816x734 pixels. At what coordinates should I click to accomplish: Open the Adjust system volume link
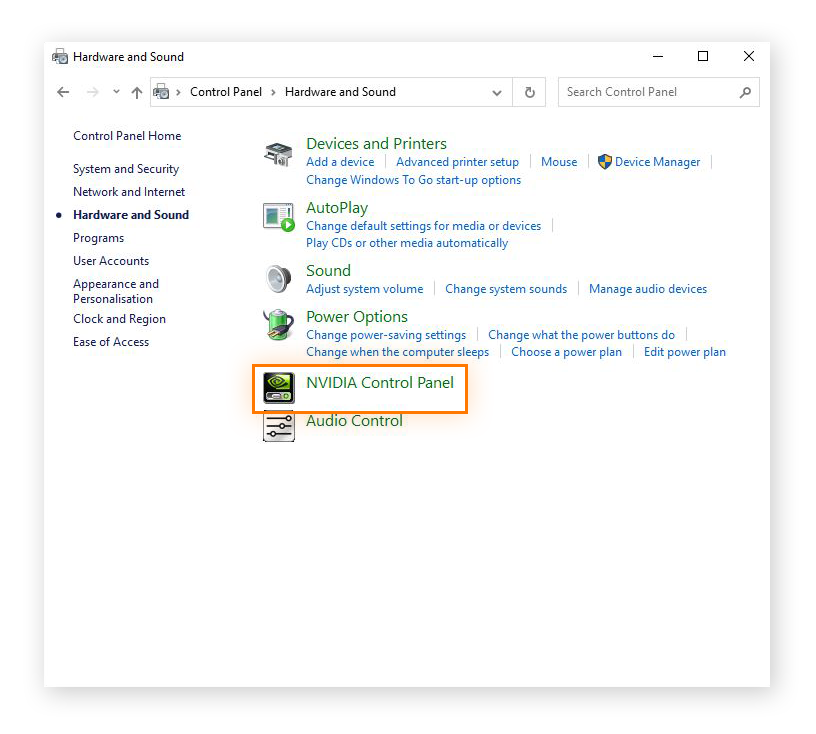[x=364, y=288]
